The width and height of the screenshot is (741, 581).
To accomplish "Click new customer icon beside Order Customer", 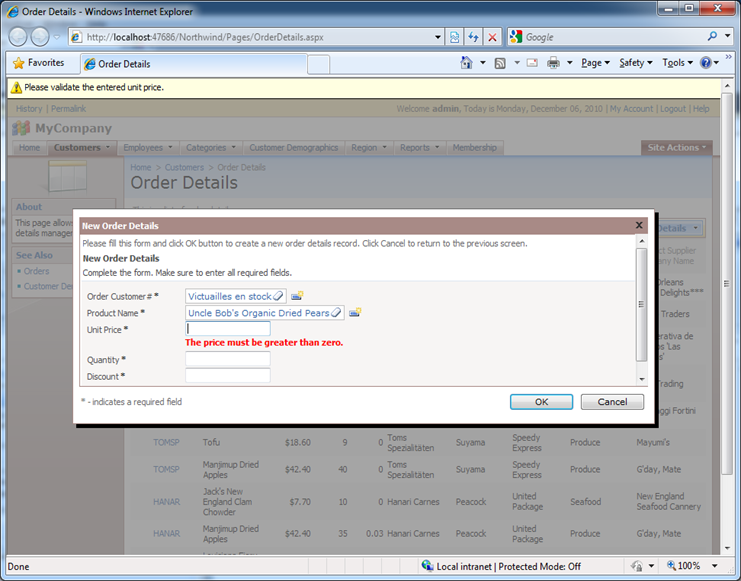I will pos(297,296).
